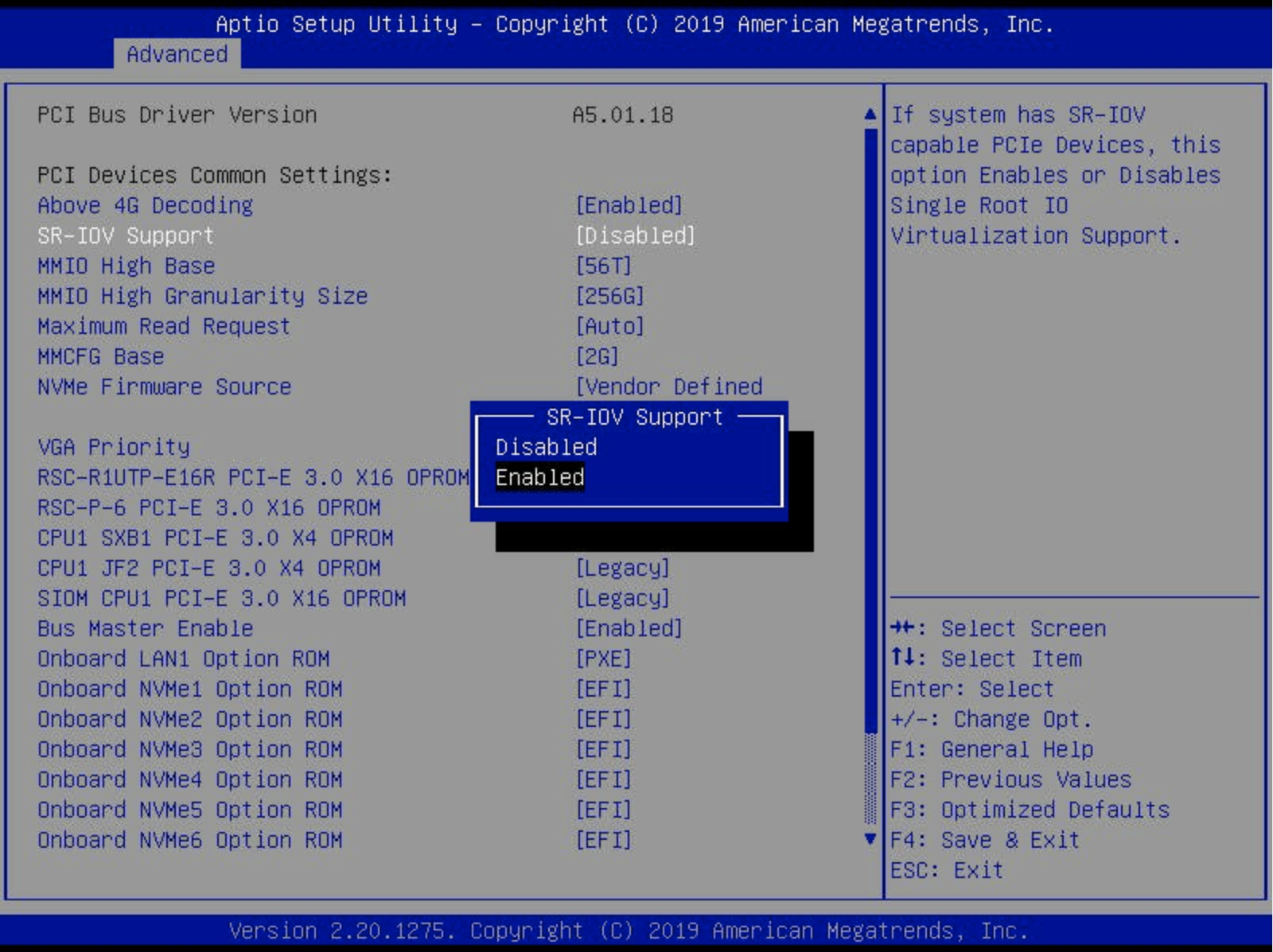The image size is (1273, 952).
Task: Click the up-down Select Item arrows icon
Action: [x=902, y=658]
